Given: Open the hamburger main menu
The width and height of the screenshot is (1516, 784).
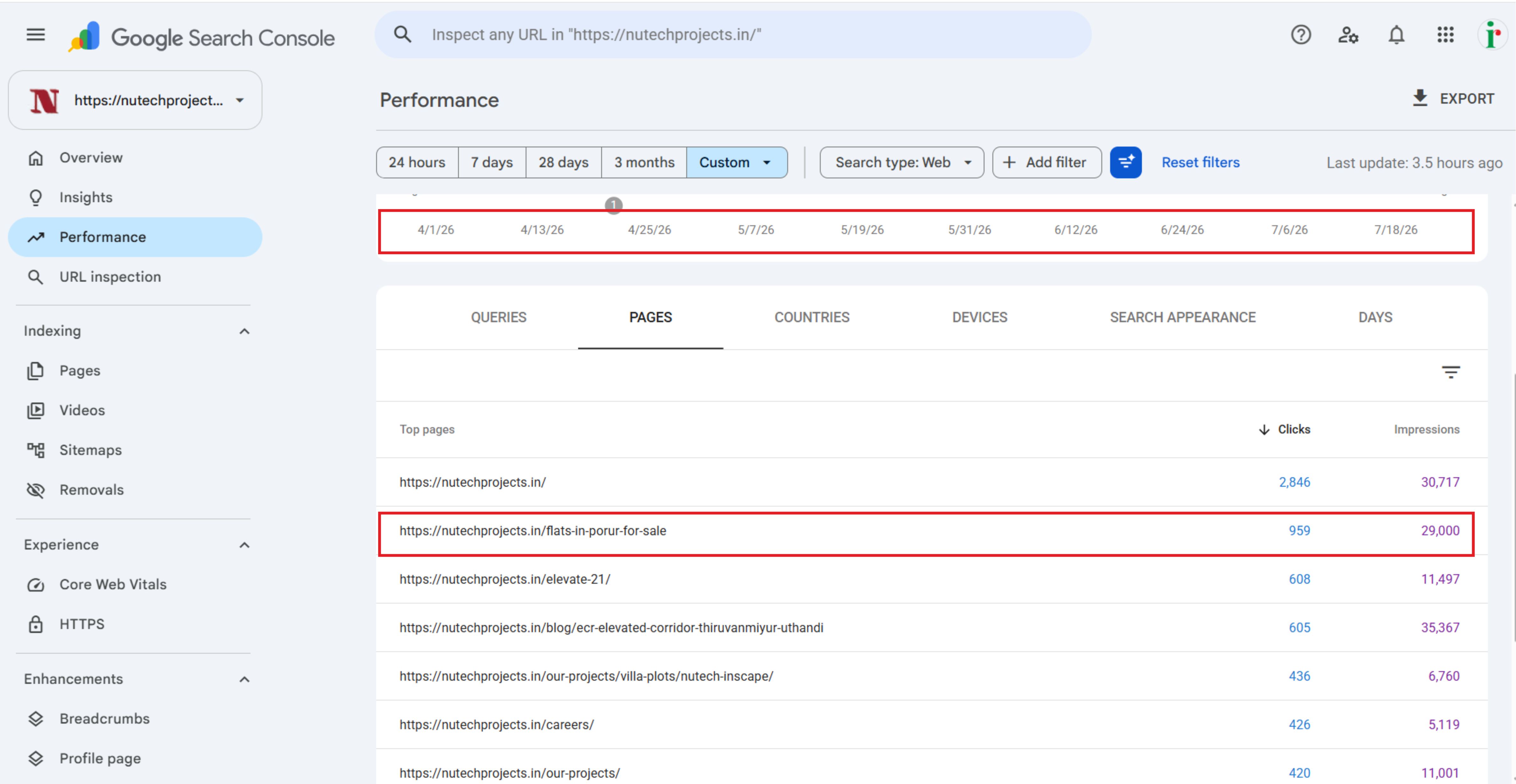Looking at the screenshot, I should click(x=35, y=35).
